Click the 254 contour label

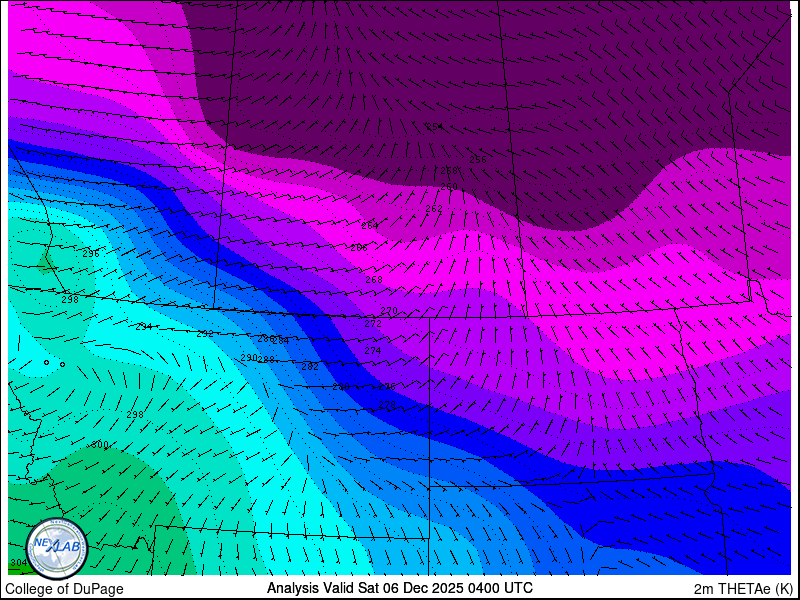[x=435, y=127]
